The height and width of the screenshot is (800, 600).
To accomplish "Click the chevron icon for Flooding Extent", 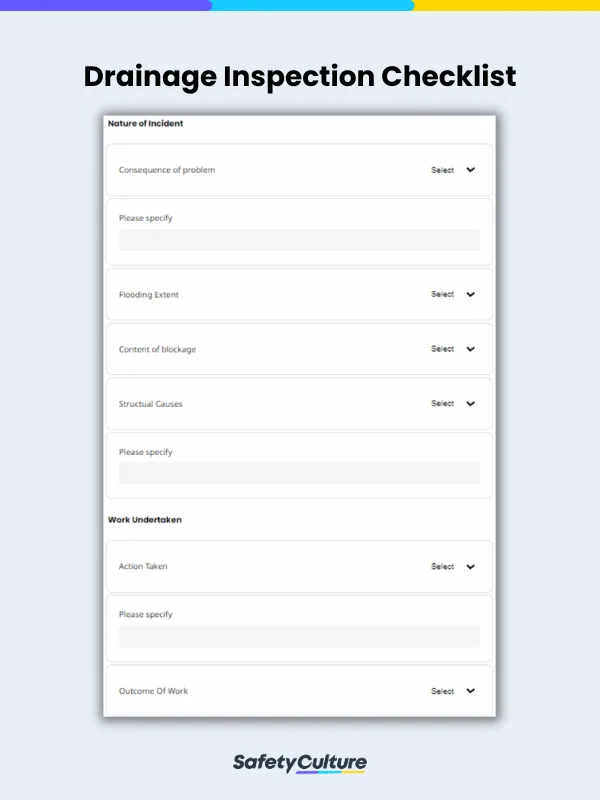I will point(470,294).
